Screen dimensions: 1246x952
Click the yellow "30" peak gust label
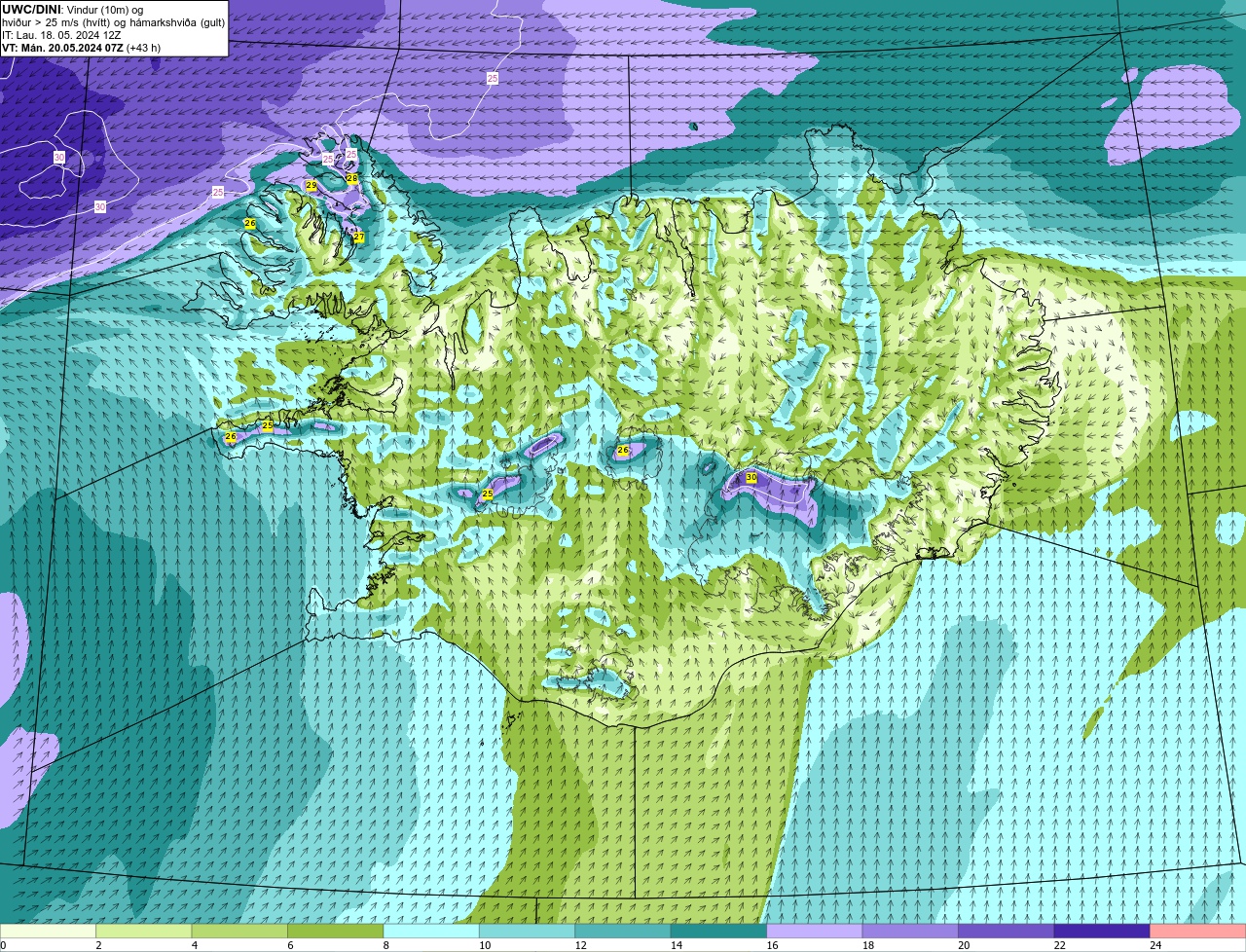751,478
